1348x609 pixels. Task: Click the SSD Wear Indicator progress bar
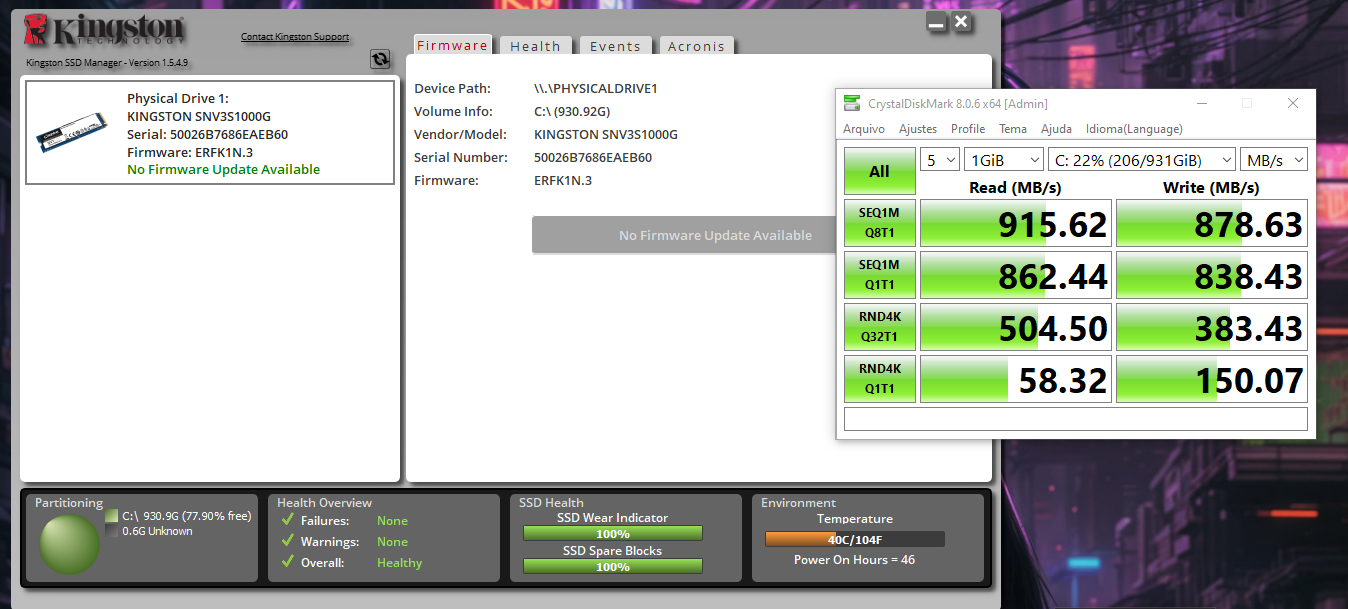(x=612, y=534)
